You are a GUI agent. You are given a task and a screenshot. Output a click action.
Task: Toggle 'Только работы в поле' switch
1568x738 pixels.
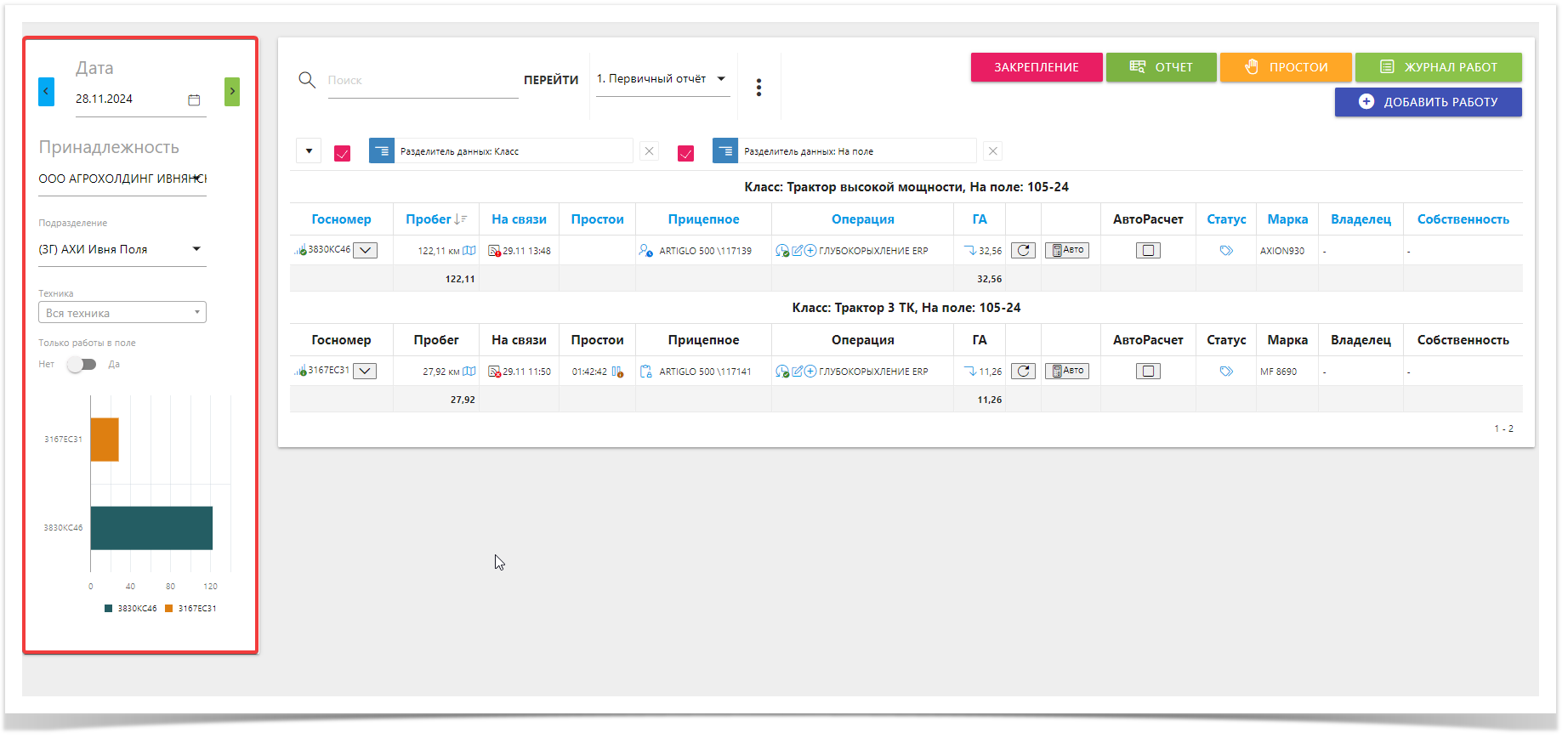[x=82, y=364]
